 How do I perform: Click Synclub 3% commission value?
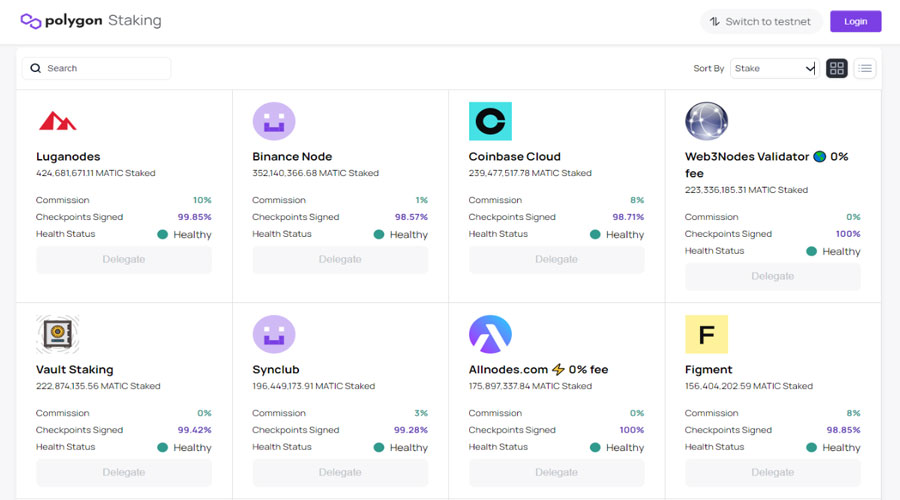coord(421,413)
